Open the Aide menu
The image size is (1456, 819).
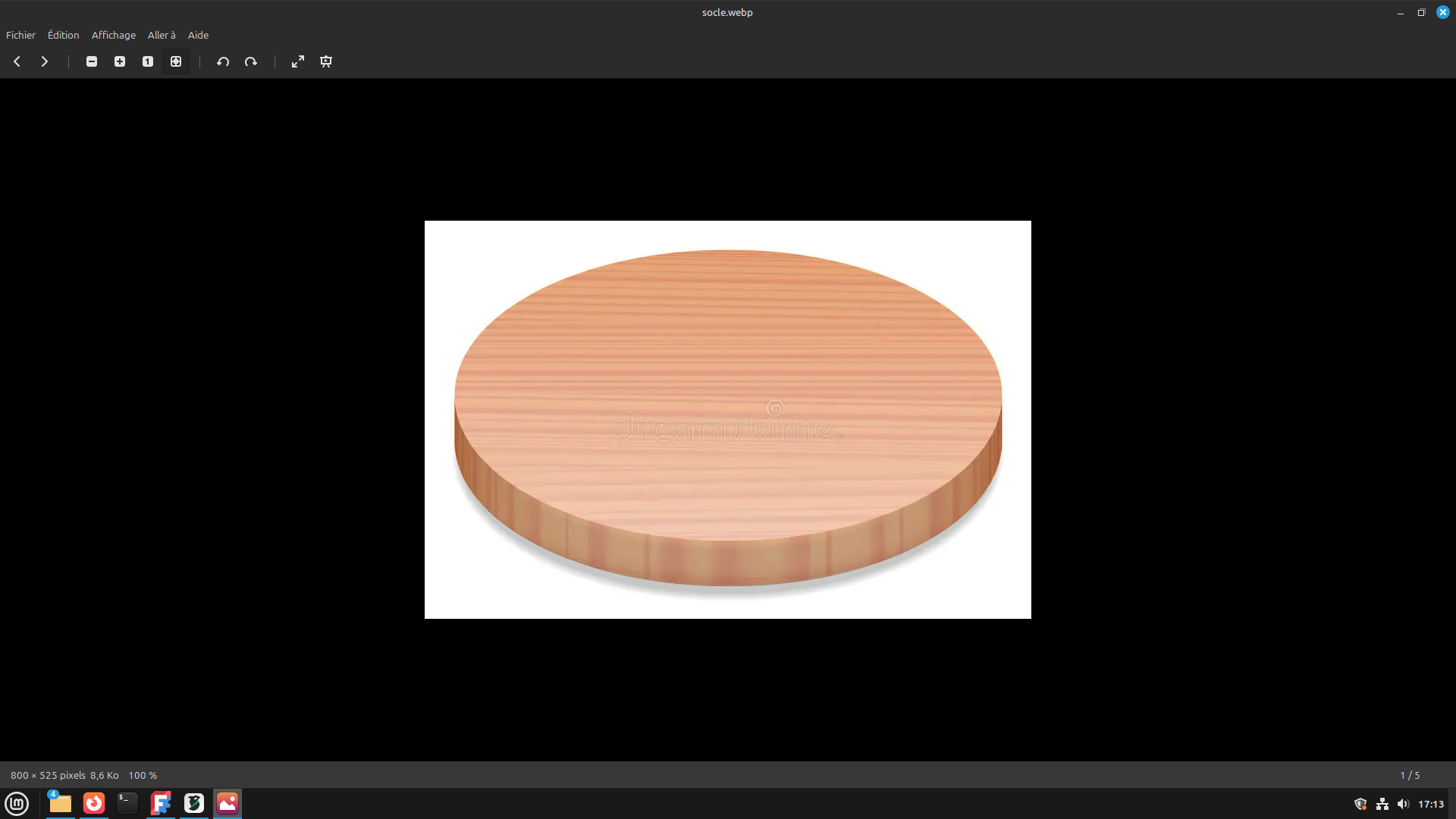(x=198, y=35)
